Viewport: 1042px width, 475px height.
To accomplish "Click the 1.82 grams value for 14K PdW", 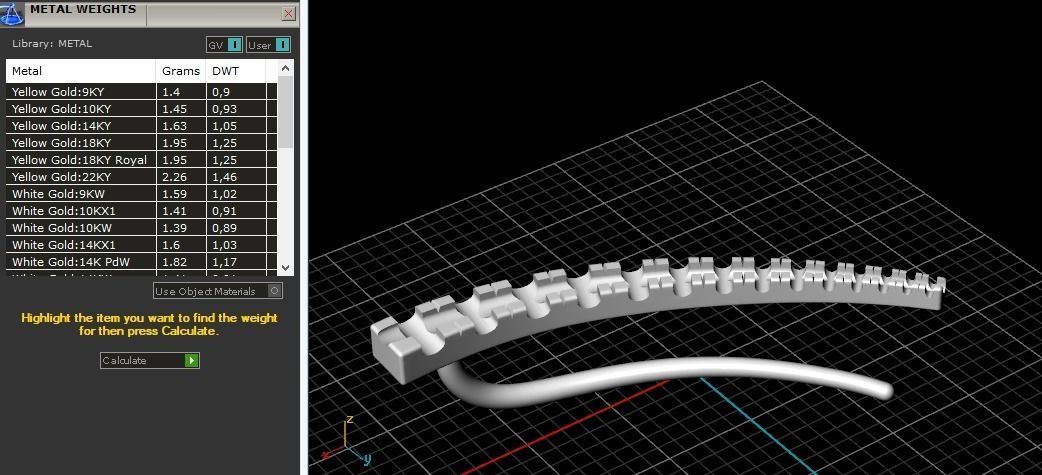I will point(174,262).
